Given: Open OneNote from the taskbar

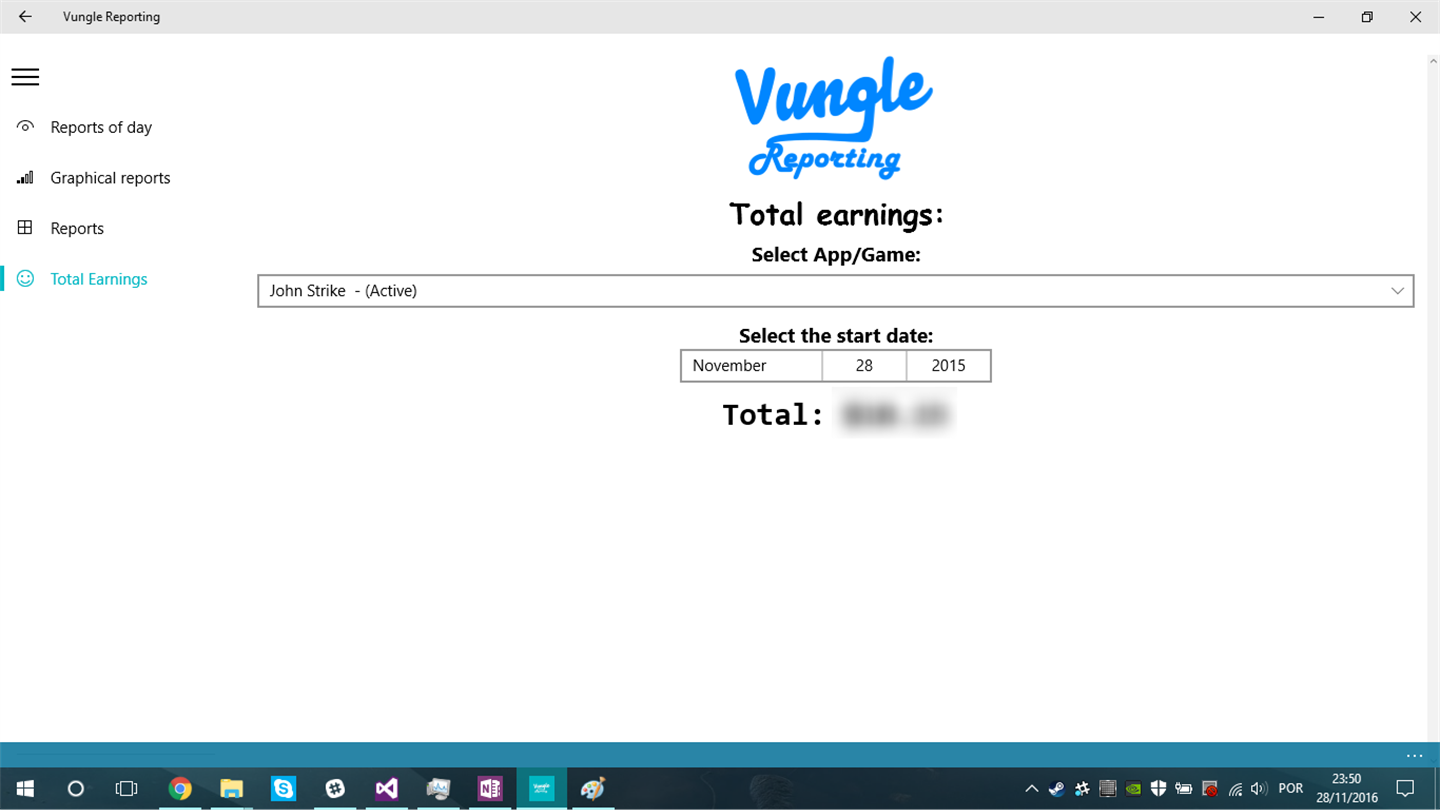Looking at the screenshot, I should (490, 789).
